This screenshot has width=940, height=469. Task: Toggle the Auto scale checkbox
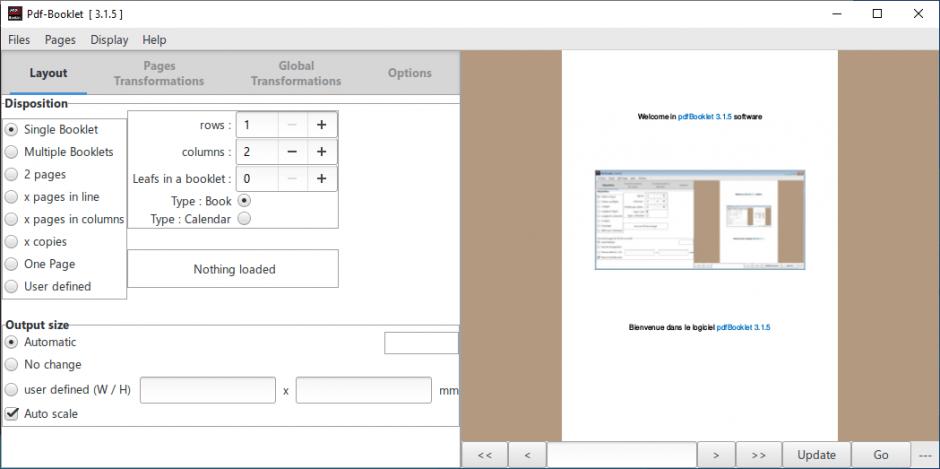click(x=11, y=414)
